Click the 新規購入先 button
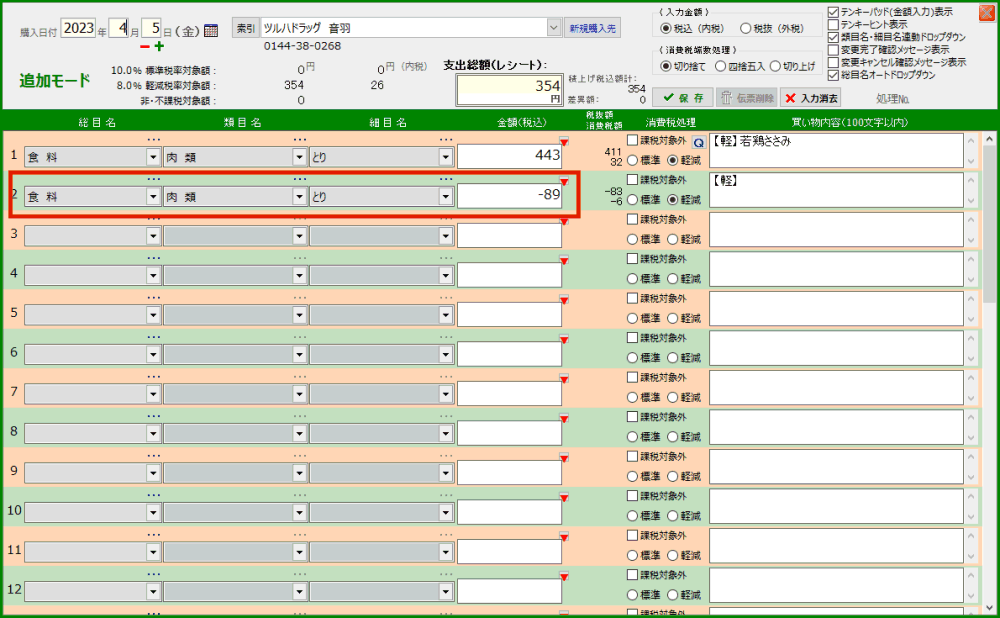Image resolution: width=1000 pixels, height=618 pixels. click(x=592, y=28)
